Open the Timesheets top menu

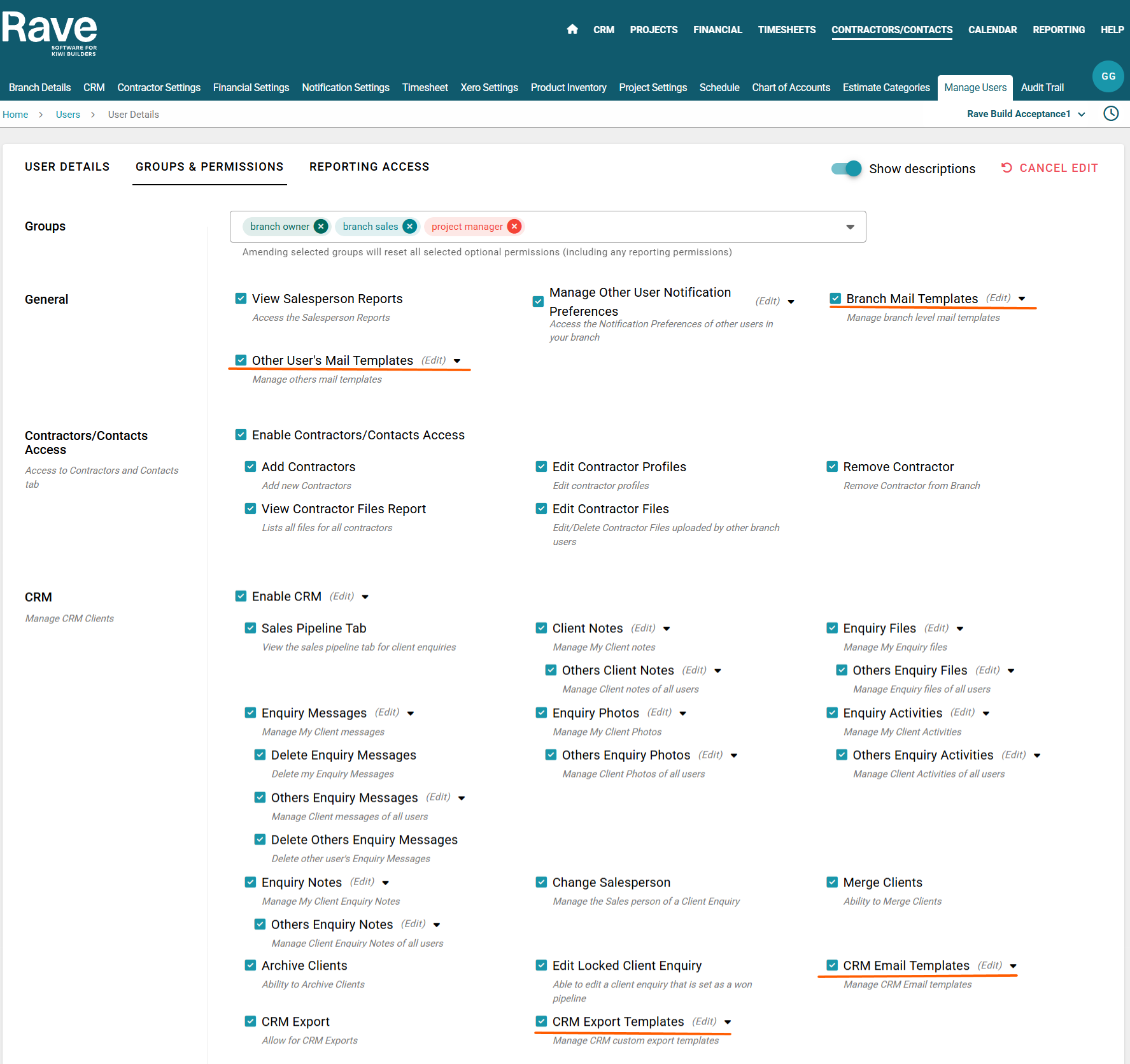click(787, 30)
